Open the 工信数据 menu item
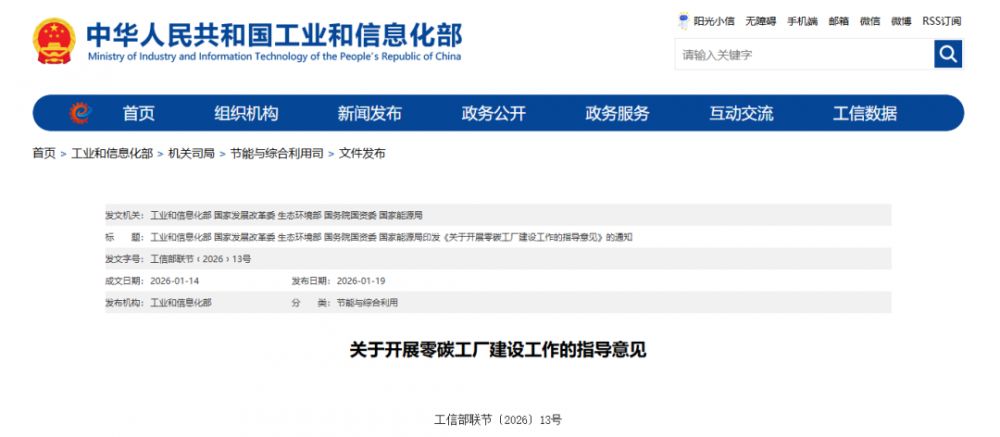This screenshot has height=437, width=1000. [865, 114]
